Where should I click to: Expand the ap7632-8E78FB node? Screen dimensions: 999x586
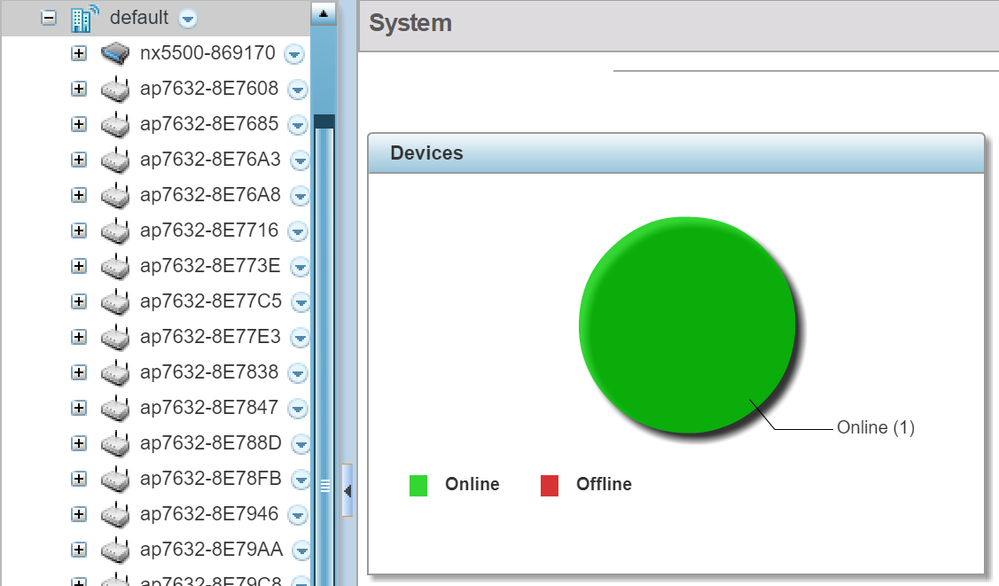pos(78,479)
